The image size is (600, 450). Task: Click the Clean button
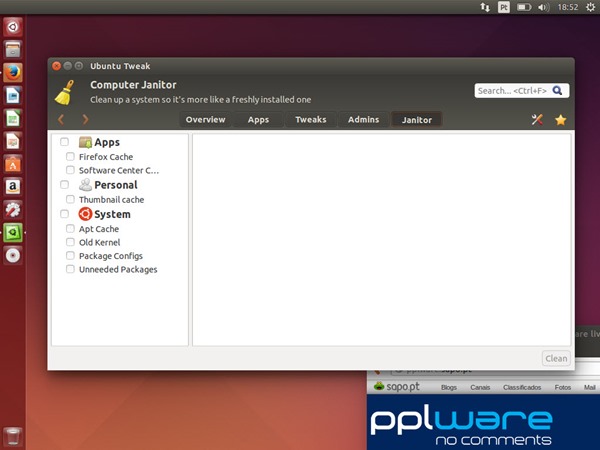(556, 359)
